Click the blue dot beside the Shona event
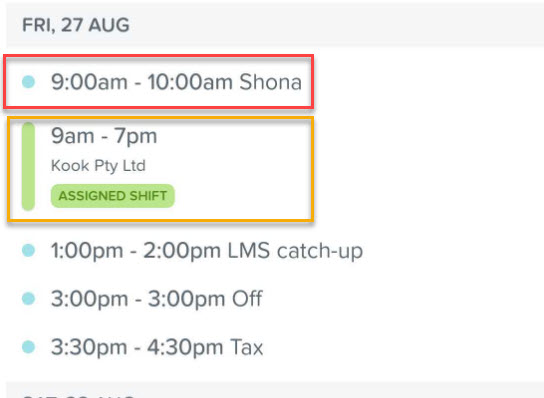 tap(28, 82)
